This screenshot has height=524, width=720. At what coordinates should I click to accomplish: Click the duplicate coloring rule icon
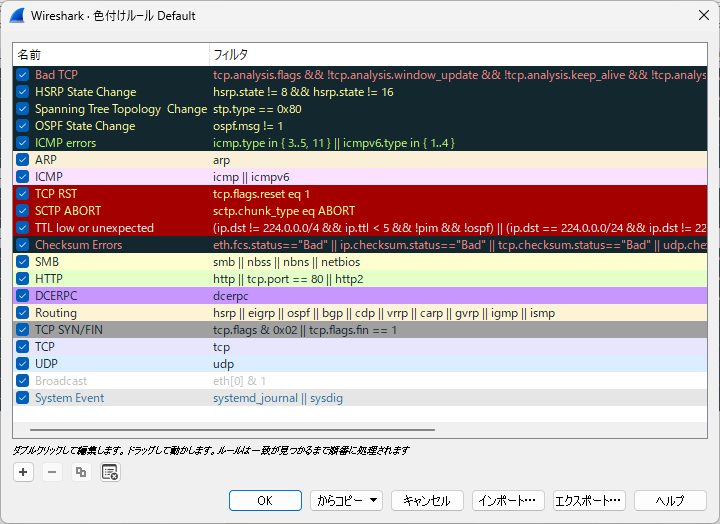click(x=81, y=472)
